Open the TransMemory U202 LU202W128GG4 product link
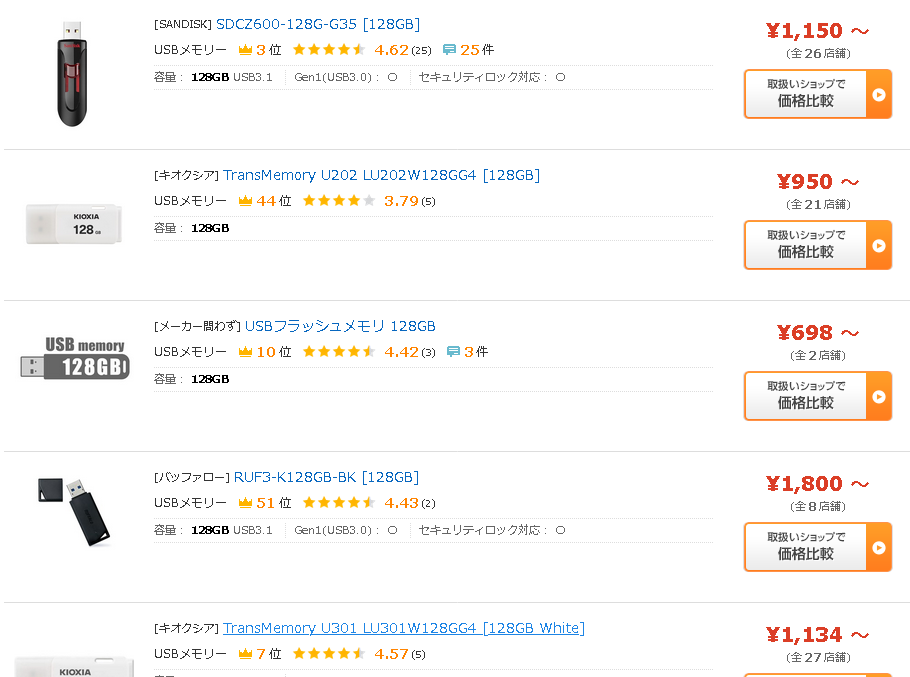 pyautogui.click(x=381, y=175)
